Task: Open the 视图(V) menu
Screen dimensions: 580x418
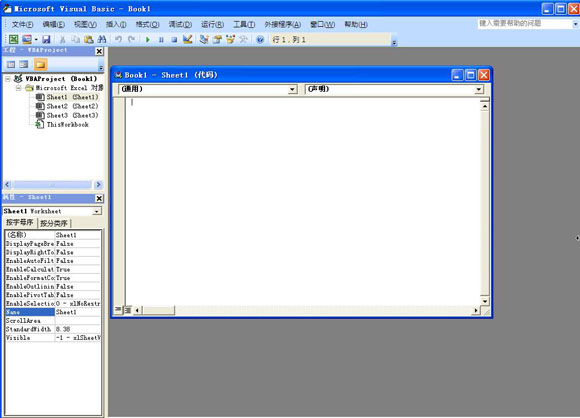Action: 85,24
